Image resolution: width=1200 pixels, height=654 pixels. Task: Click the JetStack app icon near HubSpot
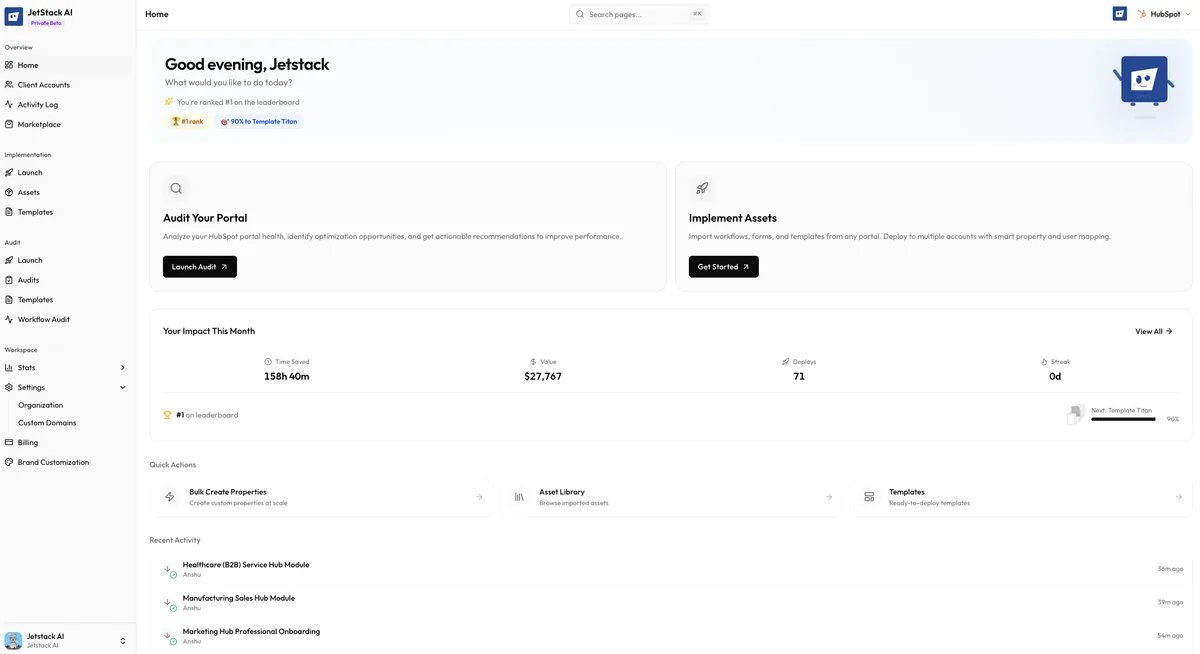[1119, 13]
